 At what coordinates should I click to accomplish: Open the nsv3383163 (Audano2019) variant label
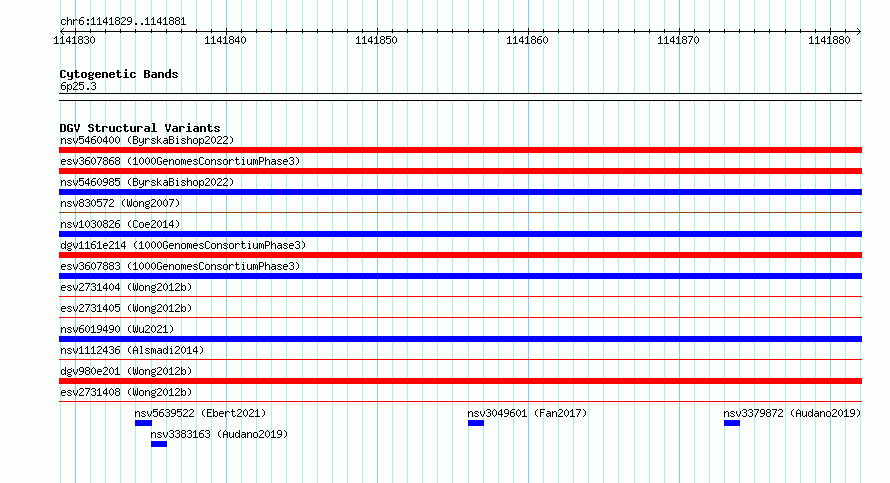219,434
